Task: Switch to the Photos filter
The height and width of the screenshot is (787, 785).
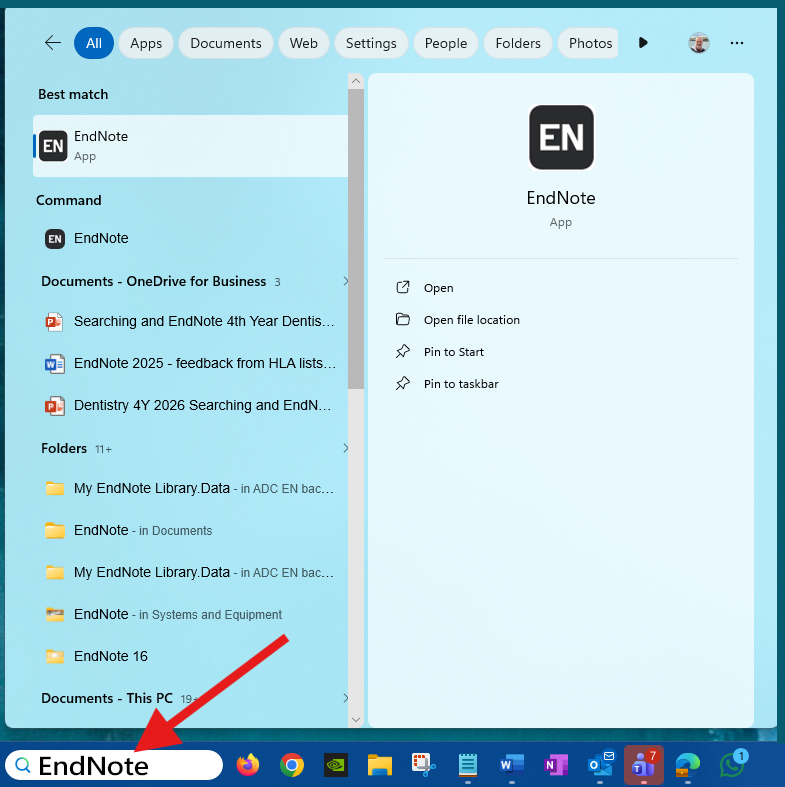Action: point(588,43)
